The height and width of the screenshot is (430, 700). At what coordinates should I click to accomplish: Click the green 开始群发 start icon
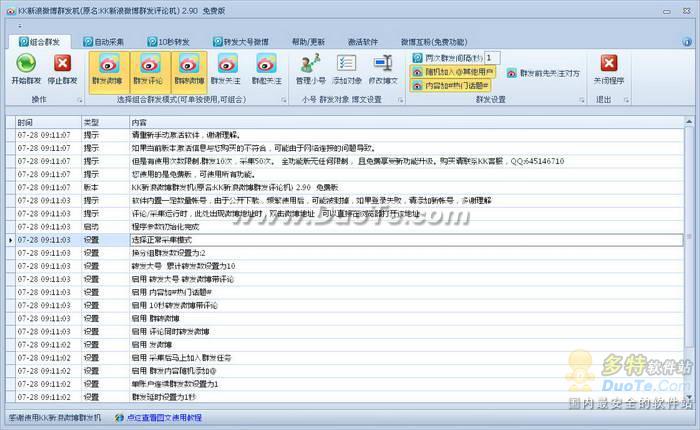click(x=26, y=63)
